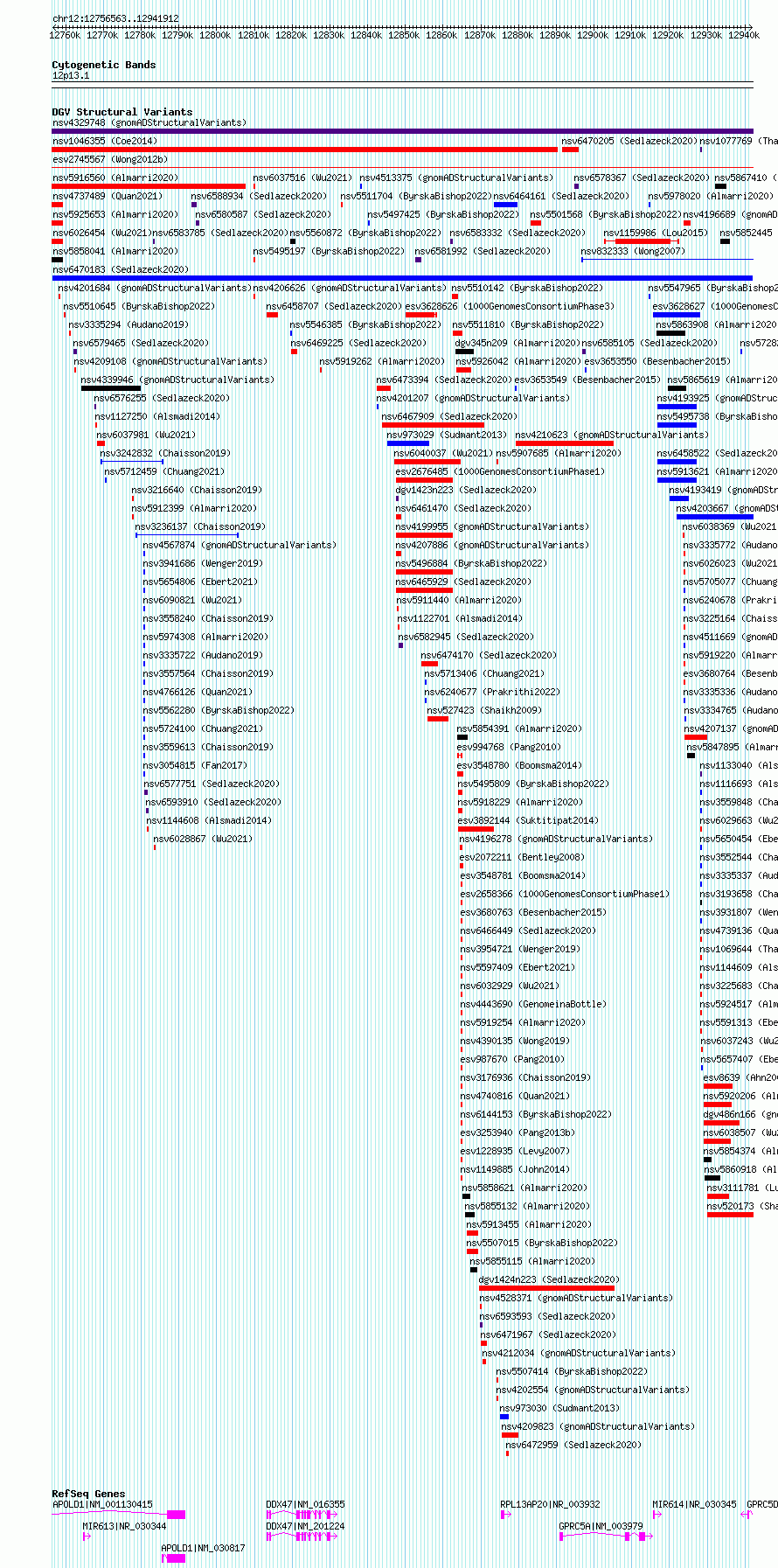The width and height of the screenshot is (778, 1568).
Task: Open gene MIR613|NR_030344
Action: 125,1526
